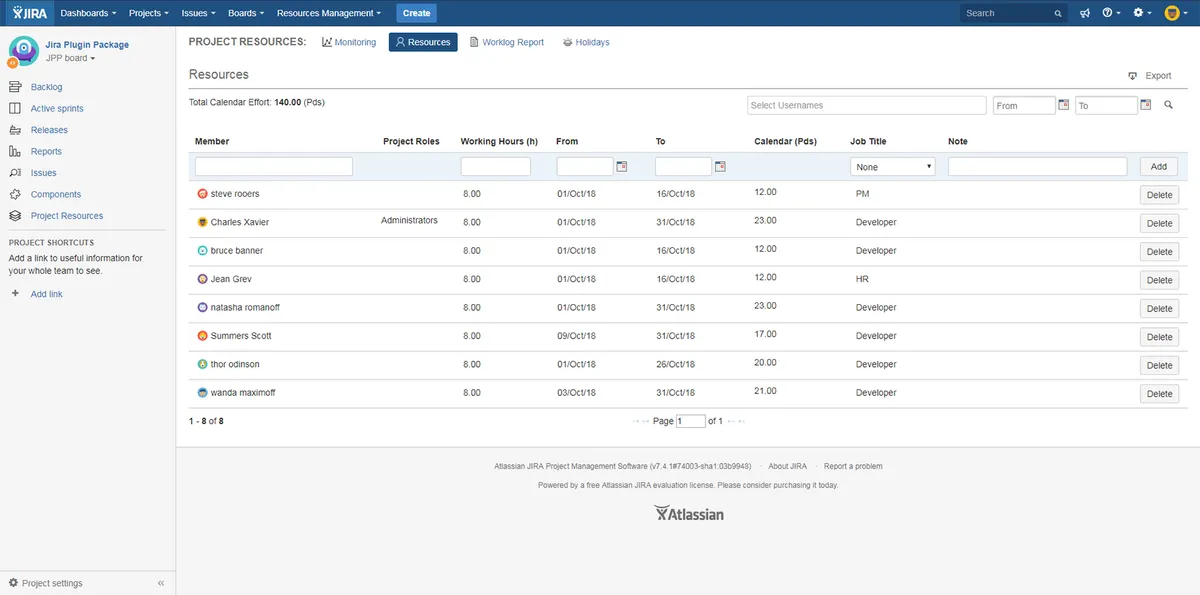Click wanda maximoff's avatar icon
The image size is (1200, 595).
click(202, 393)
